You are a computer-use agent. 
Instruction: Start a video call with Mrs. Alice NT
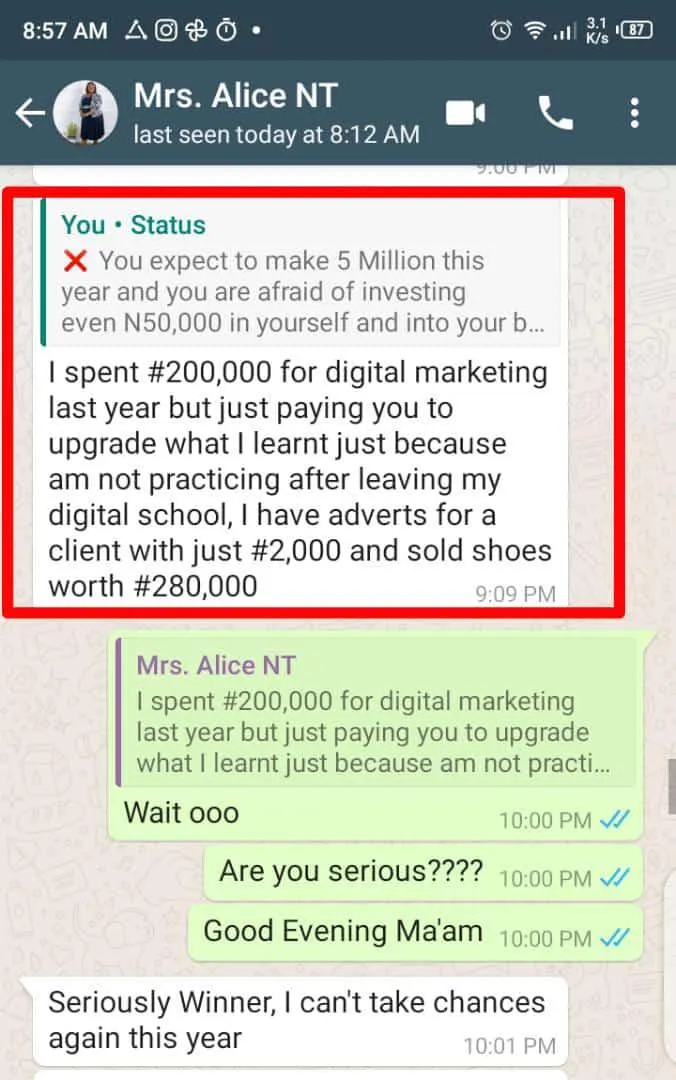click(465, 113)
